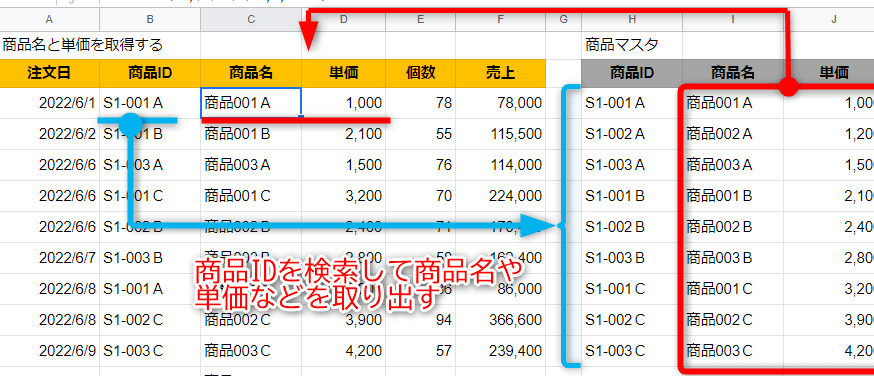874x376 pixels.
Task: Click the orange '単価' header cell
Action: coord(343,72)
